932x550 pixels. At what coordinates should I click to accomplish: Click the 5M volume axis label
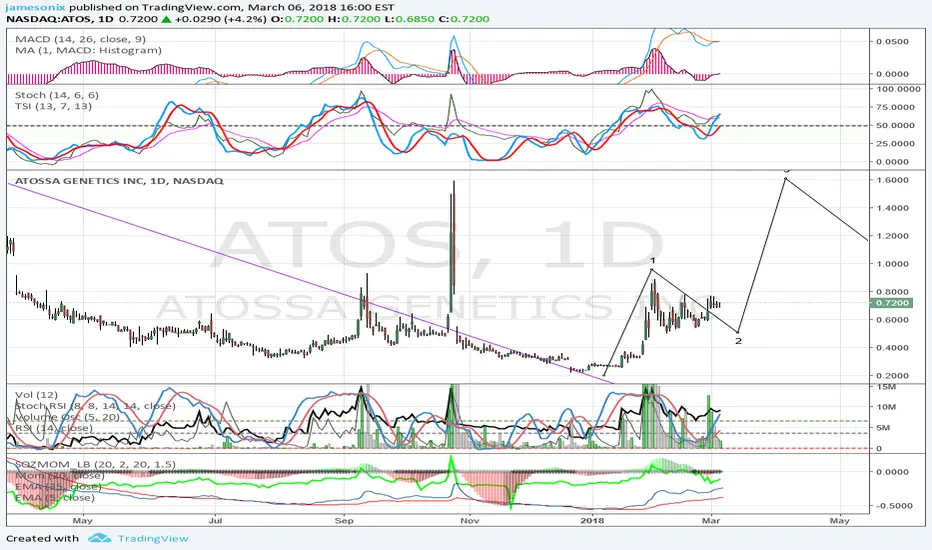point(883,428)
